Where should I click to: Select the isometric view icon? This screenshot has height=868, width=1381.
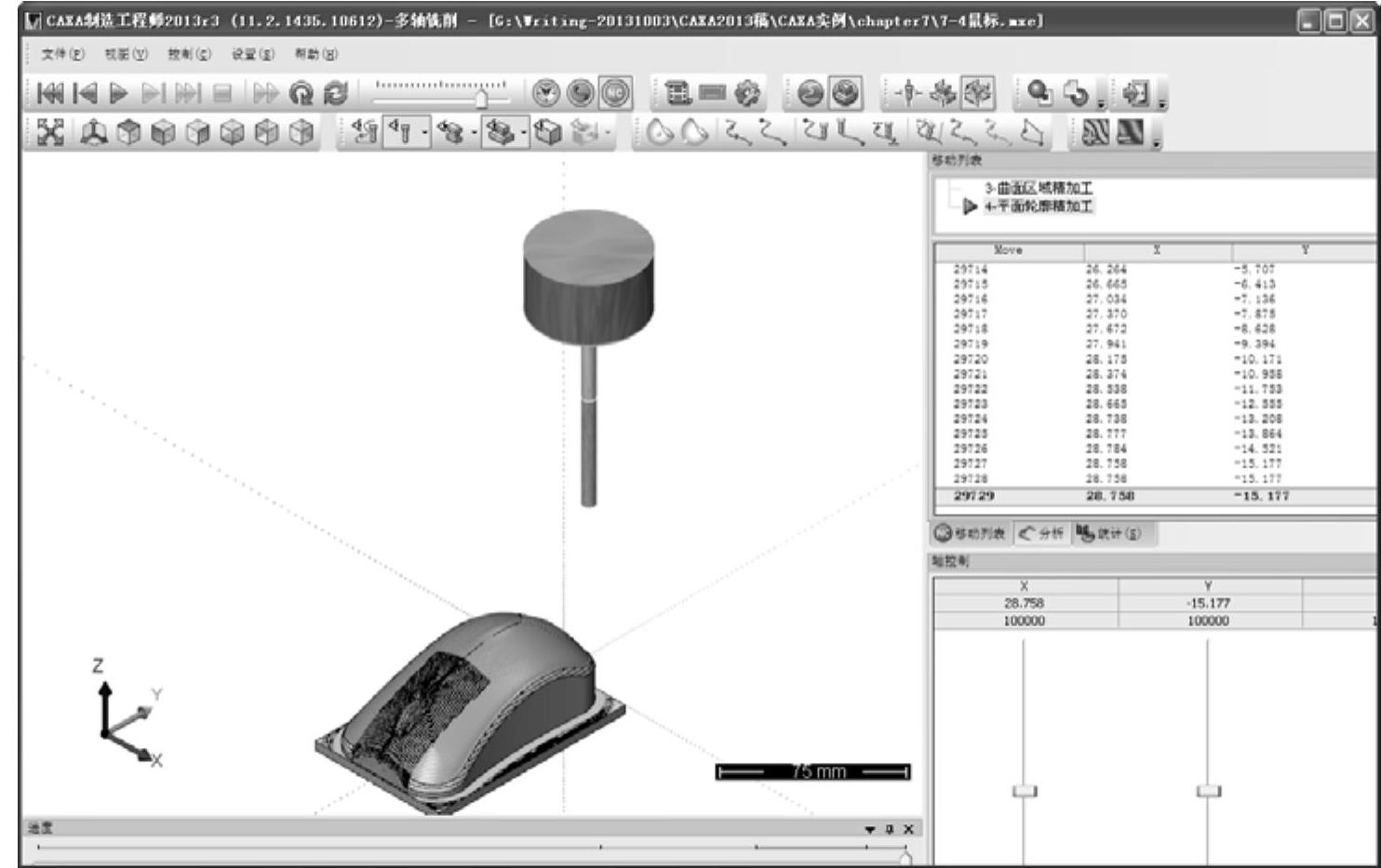point(93,133)
